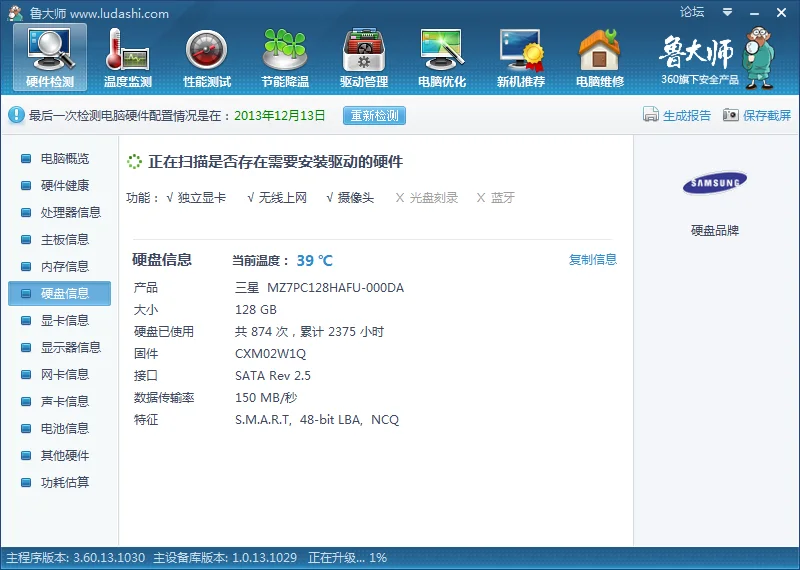Click the usage text 共 874 次
Screen dimensions: 800x570
point(261,332)
